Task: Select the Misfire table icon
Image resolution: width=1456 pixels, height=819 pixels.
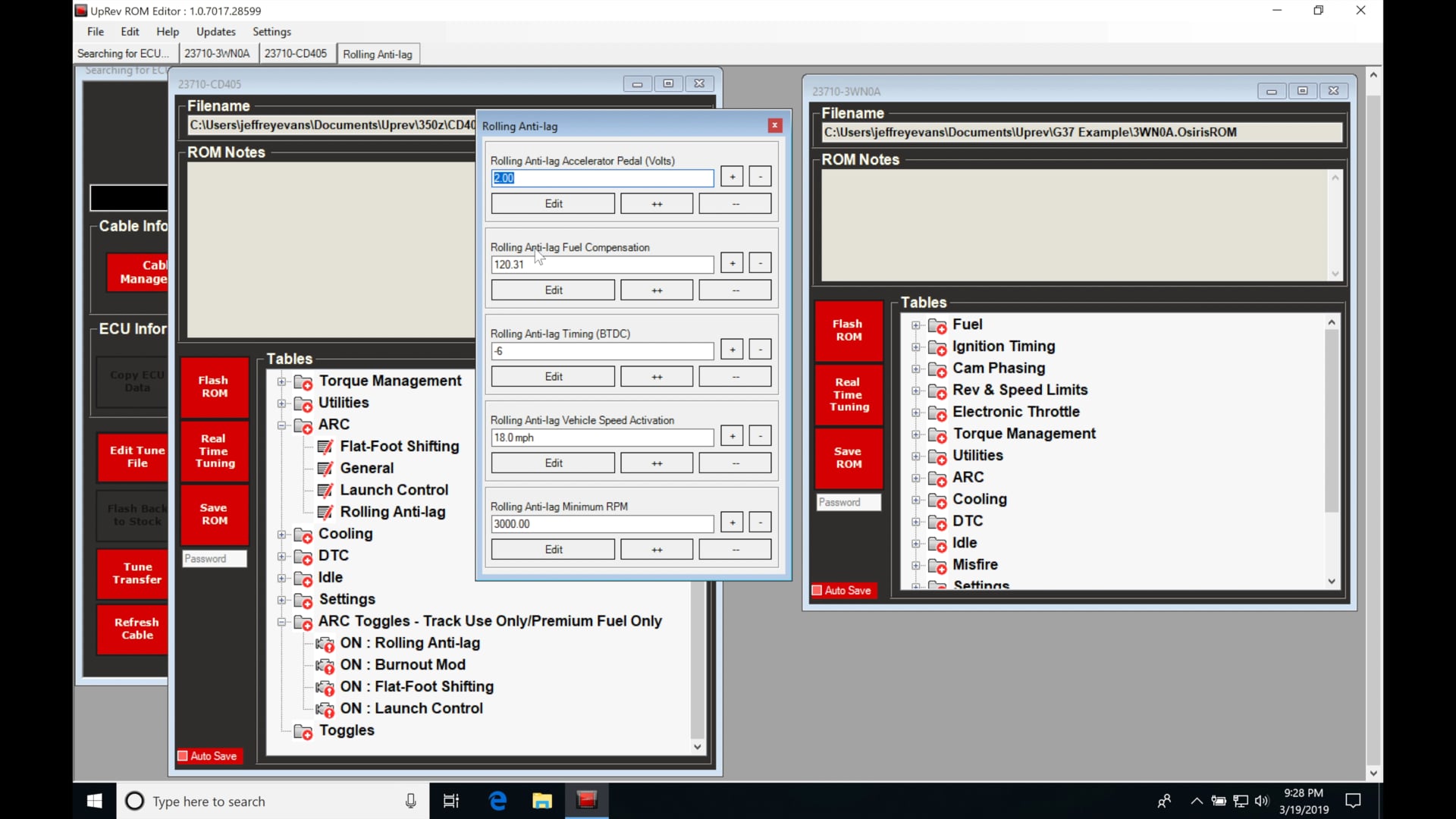Action: tap(938, 565)
